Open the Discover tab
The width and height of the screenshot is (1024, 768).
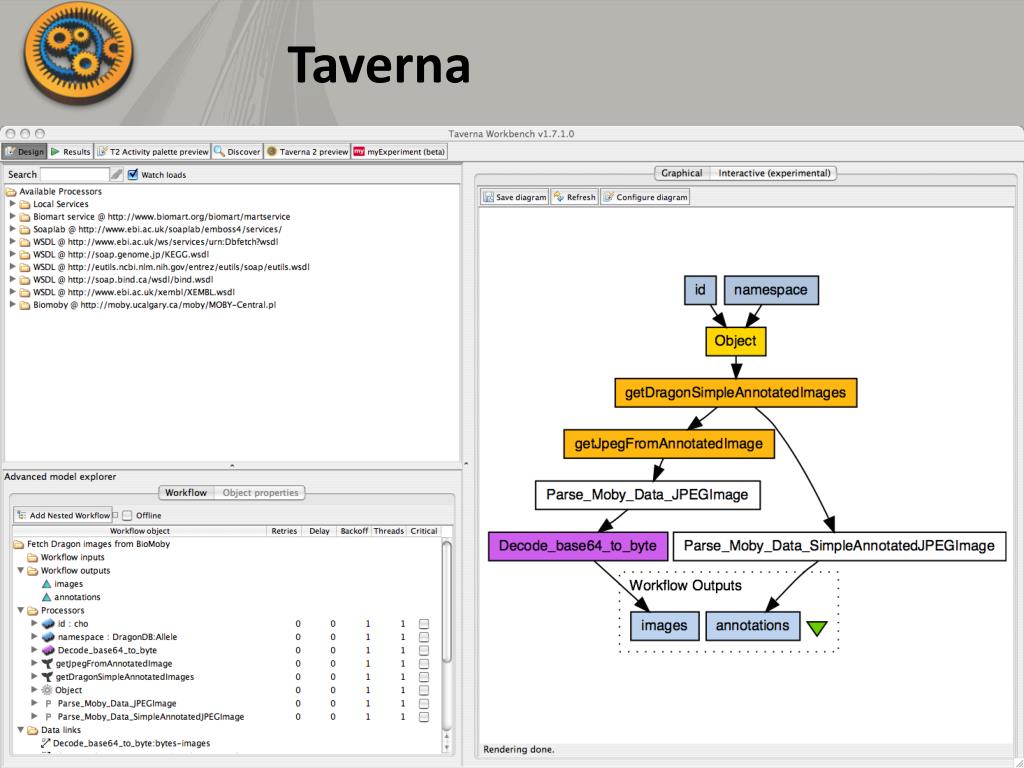click(x=237, y=152)
